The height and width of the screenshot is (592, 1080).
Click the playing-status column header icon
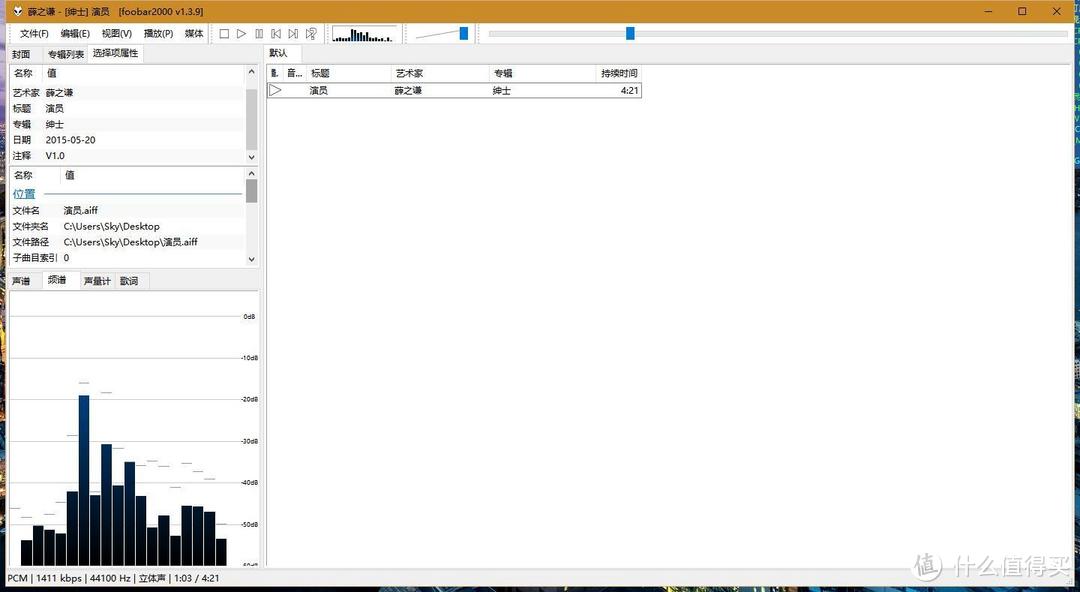pos(275,73)
